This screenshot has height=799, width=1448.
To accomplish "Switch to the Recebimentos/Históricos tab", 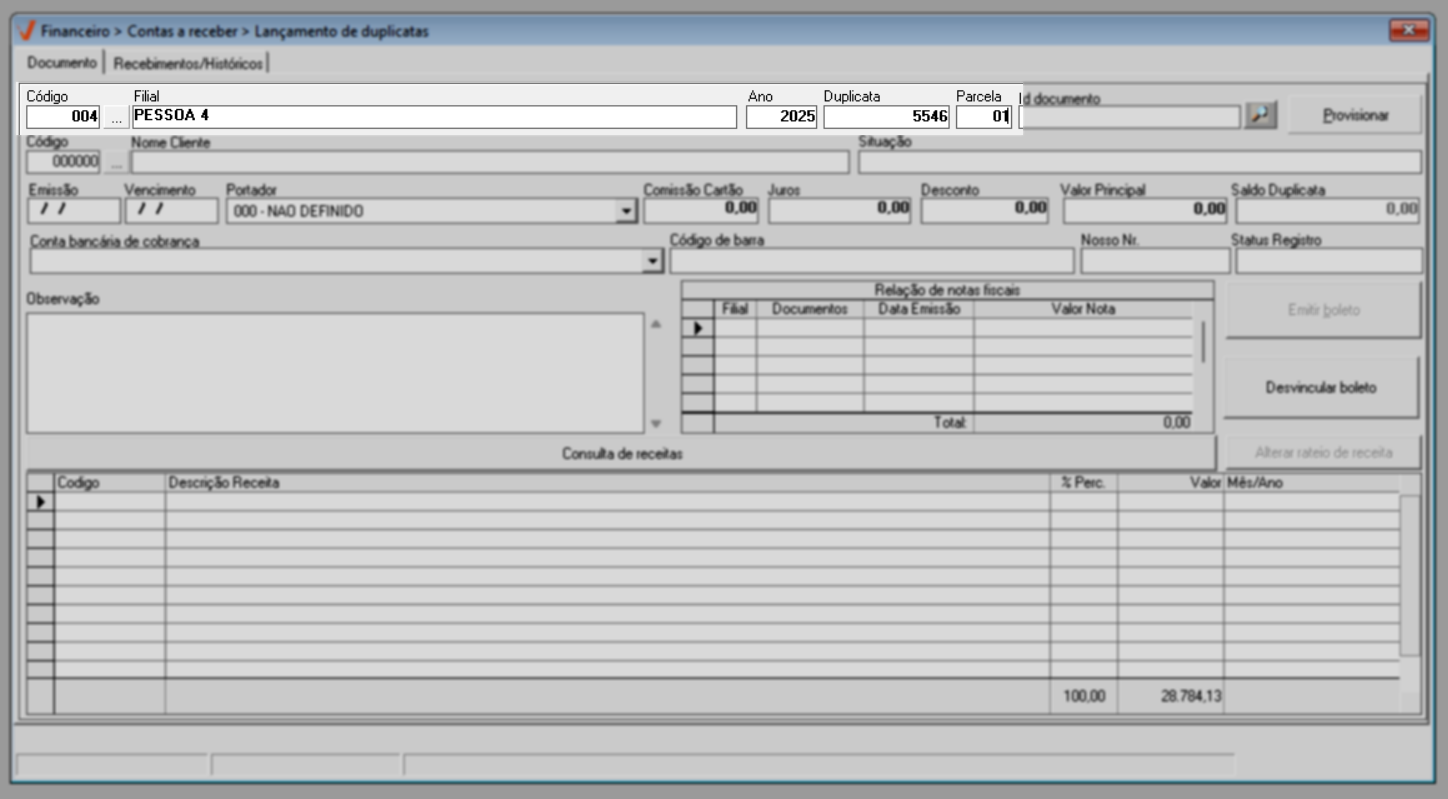I will point(188,63).
